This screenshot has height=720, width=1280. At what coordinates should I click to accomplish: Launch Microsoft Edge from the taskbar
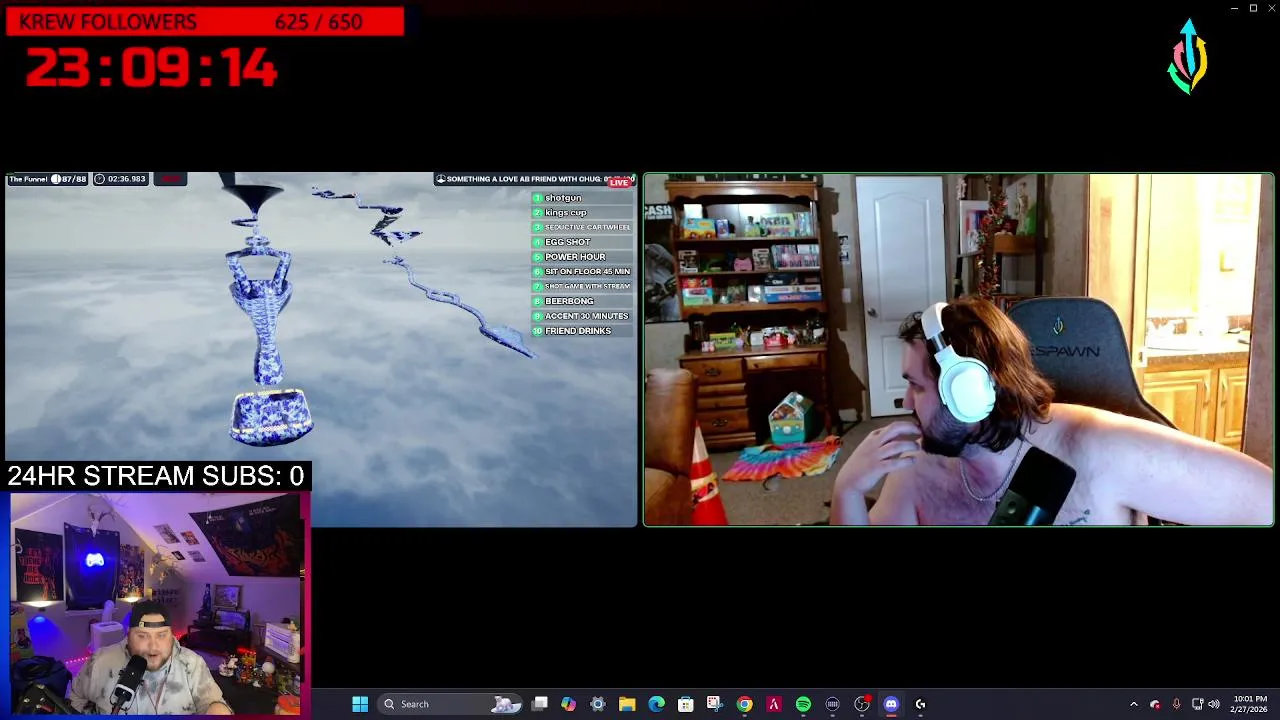coord(656,704)
